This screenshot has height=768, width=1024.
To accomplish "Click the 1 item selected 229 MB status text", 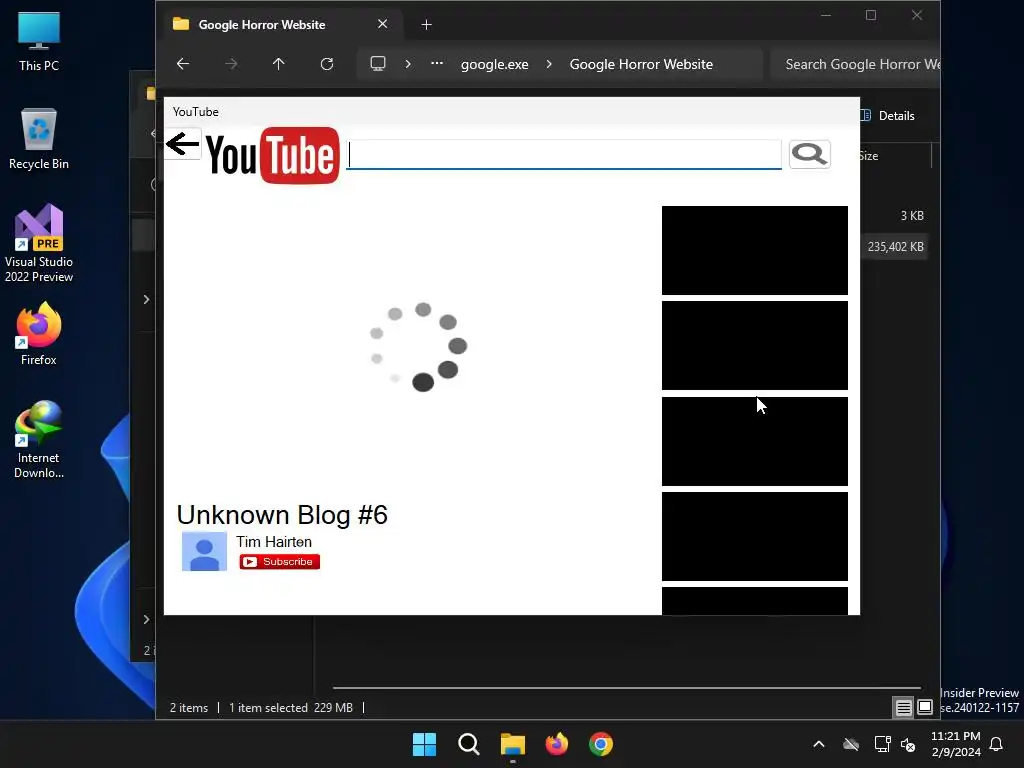I will [x=291, y=707].
